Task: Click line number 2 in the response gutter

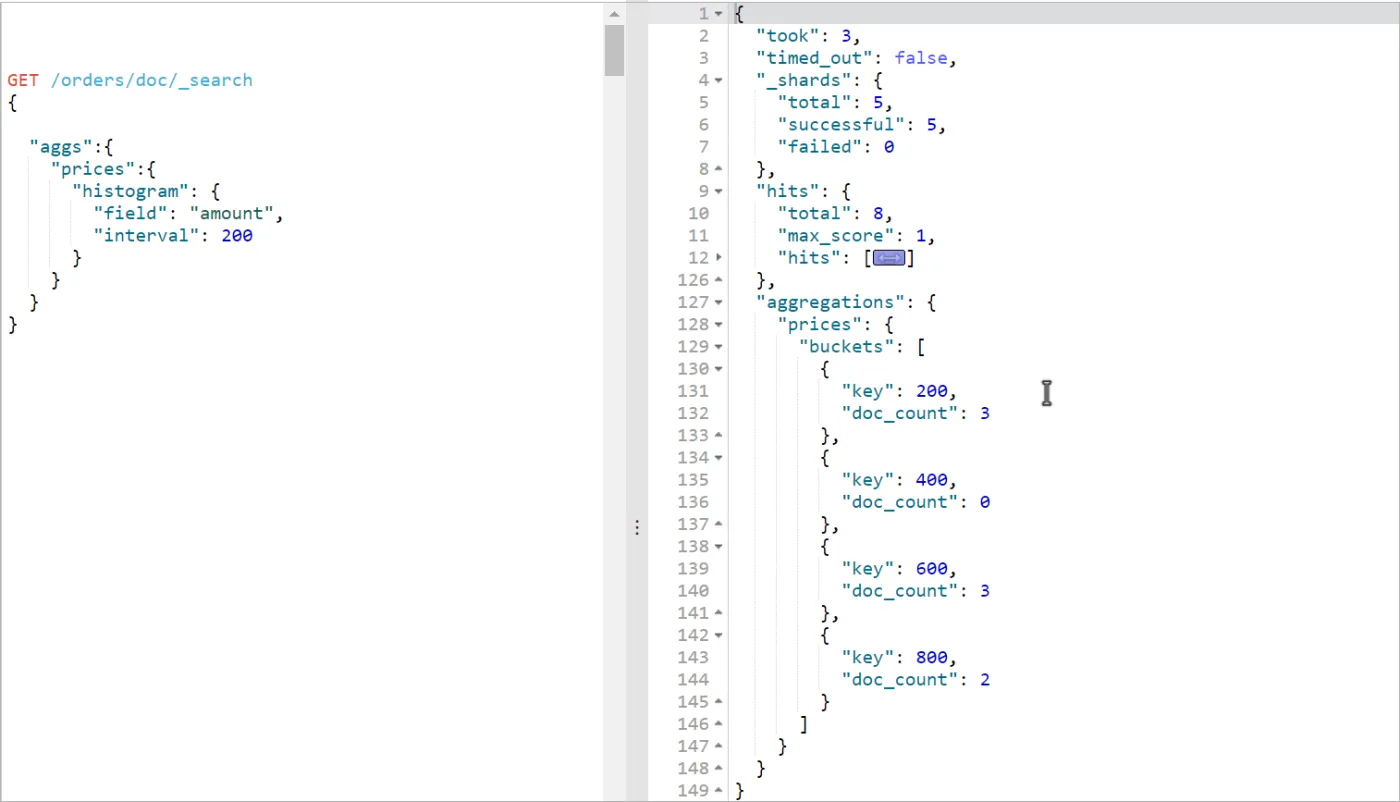Action: [703, 36]
